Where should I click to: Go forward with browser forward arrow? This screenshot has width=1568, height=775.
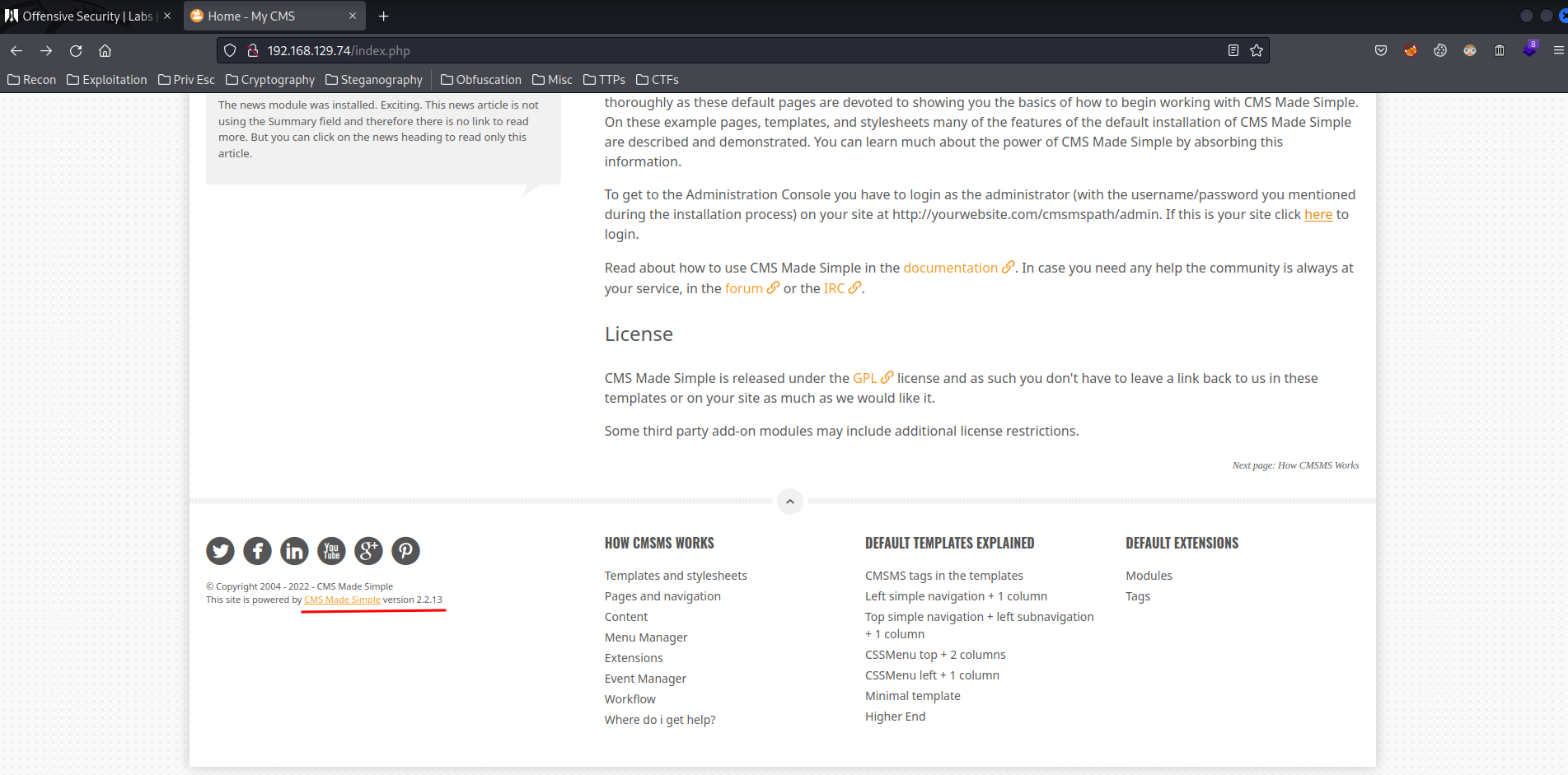pyautogui.click(x=46, y=51)
